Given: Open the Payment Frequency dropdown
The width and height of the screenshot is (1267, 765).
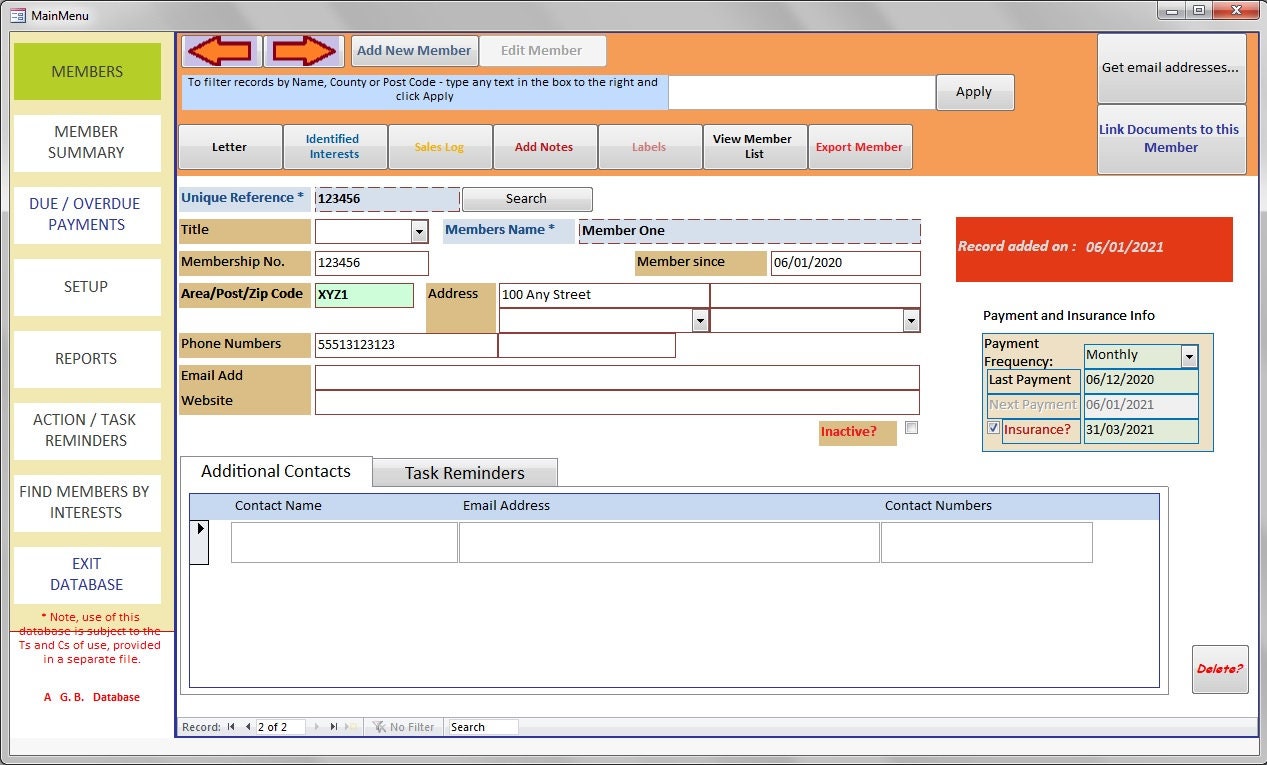Looking at the screenshot, I should click(1189, 355).
